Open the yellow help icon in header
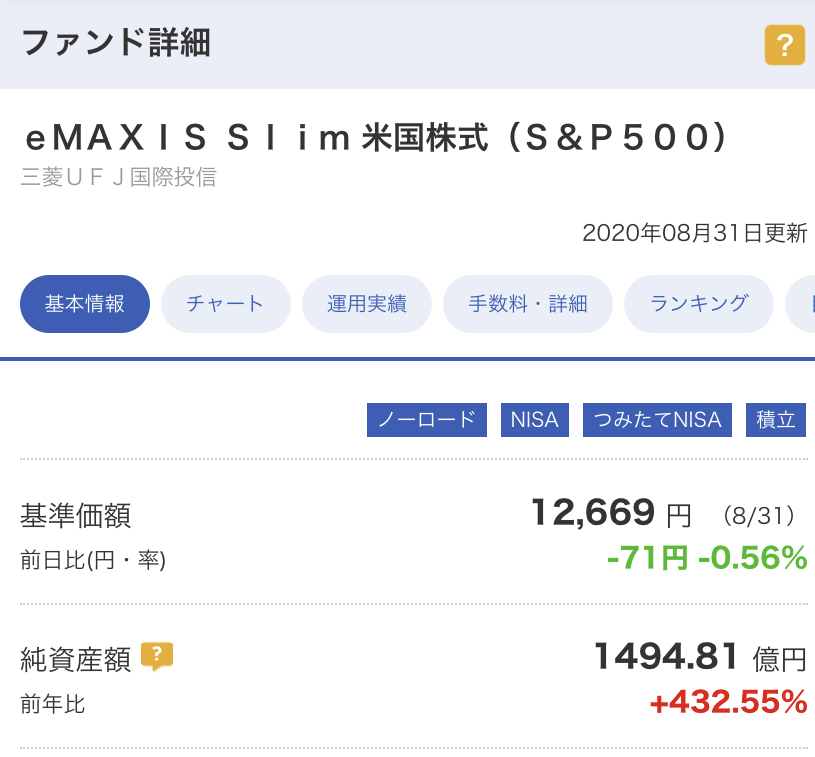 [784, 45]
